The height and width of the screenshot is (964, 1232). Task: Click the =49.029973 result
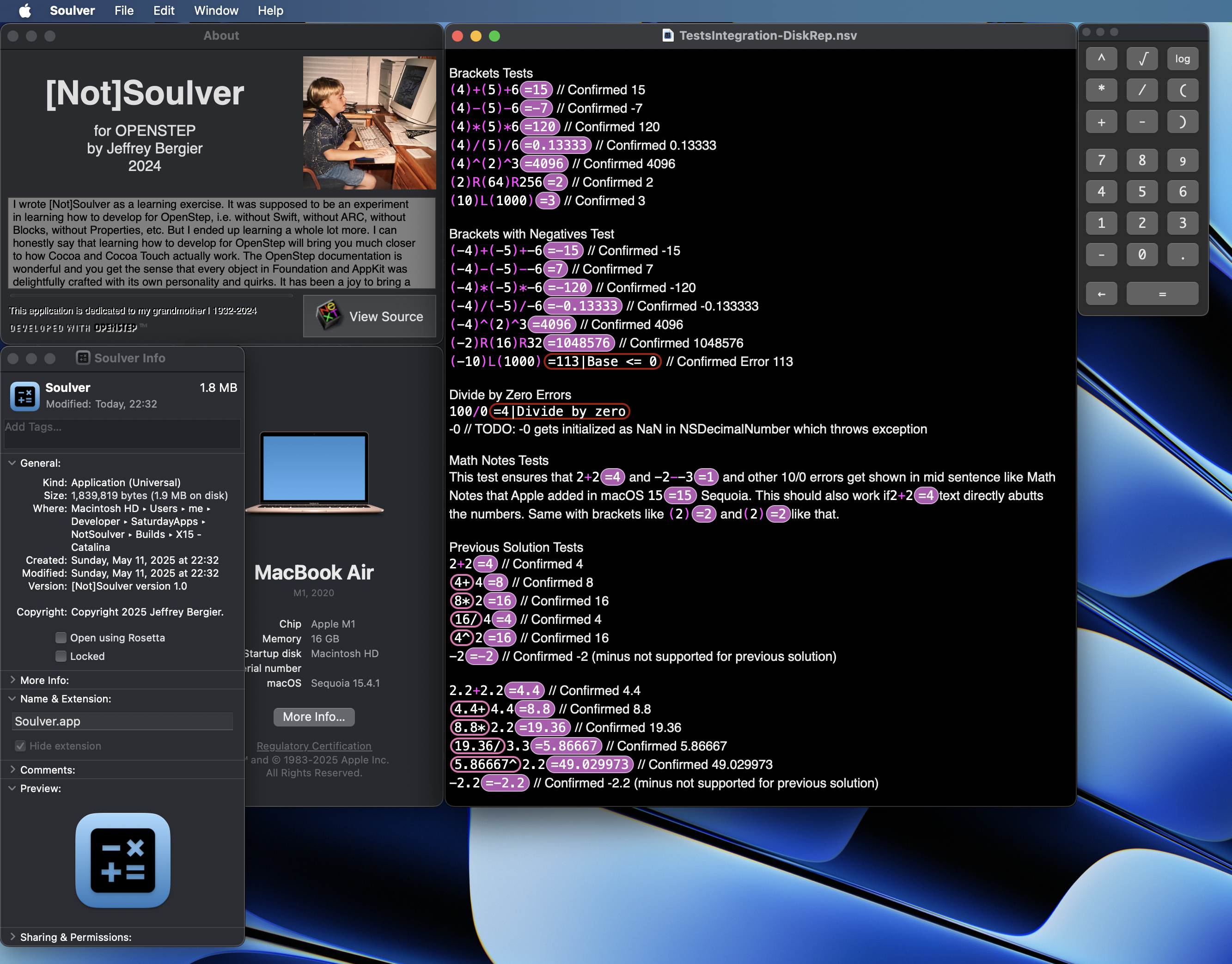point(590,765)
